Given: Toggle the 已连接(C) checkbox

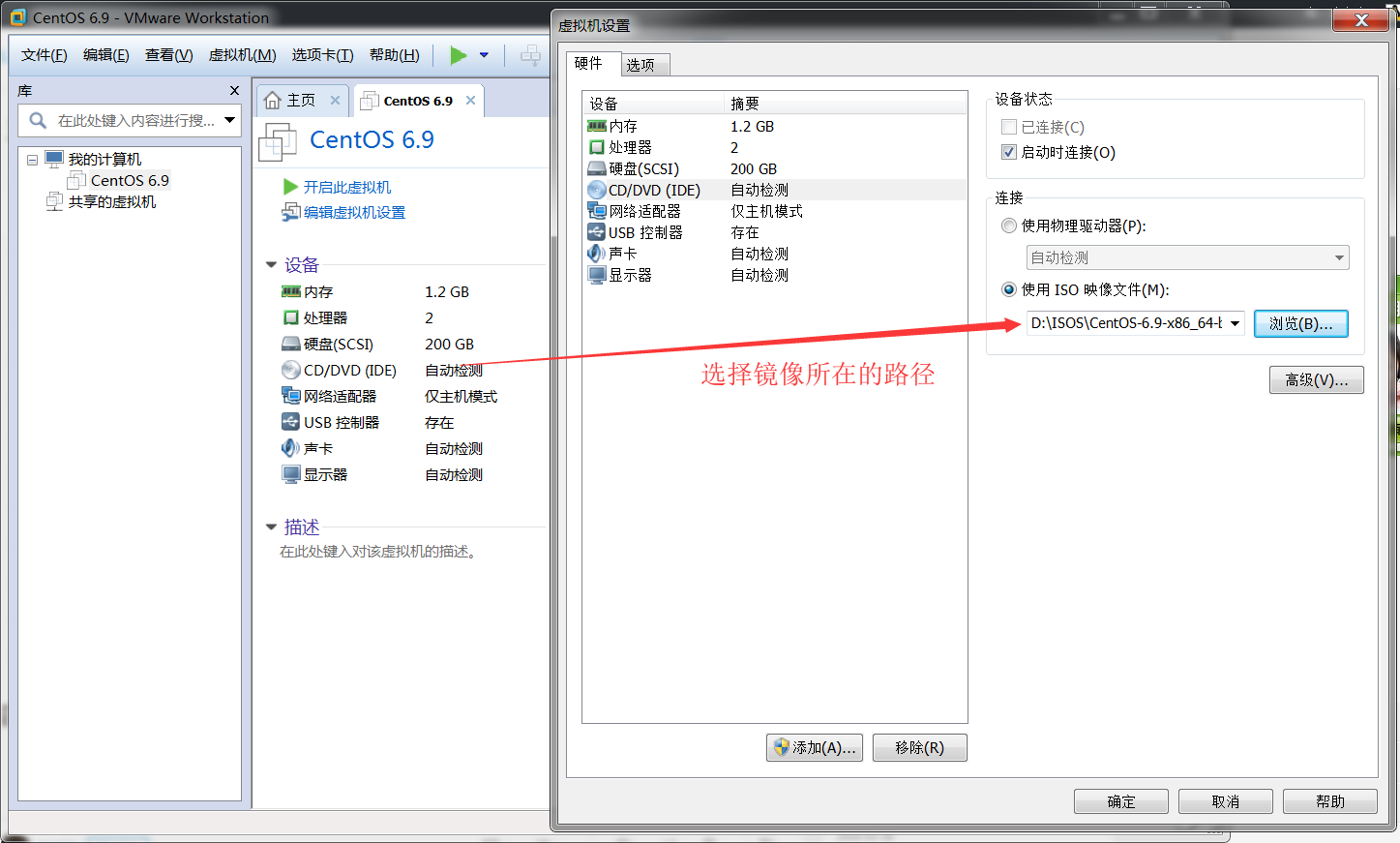Looking at the screenshot, I should (x=1009, y=127).
